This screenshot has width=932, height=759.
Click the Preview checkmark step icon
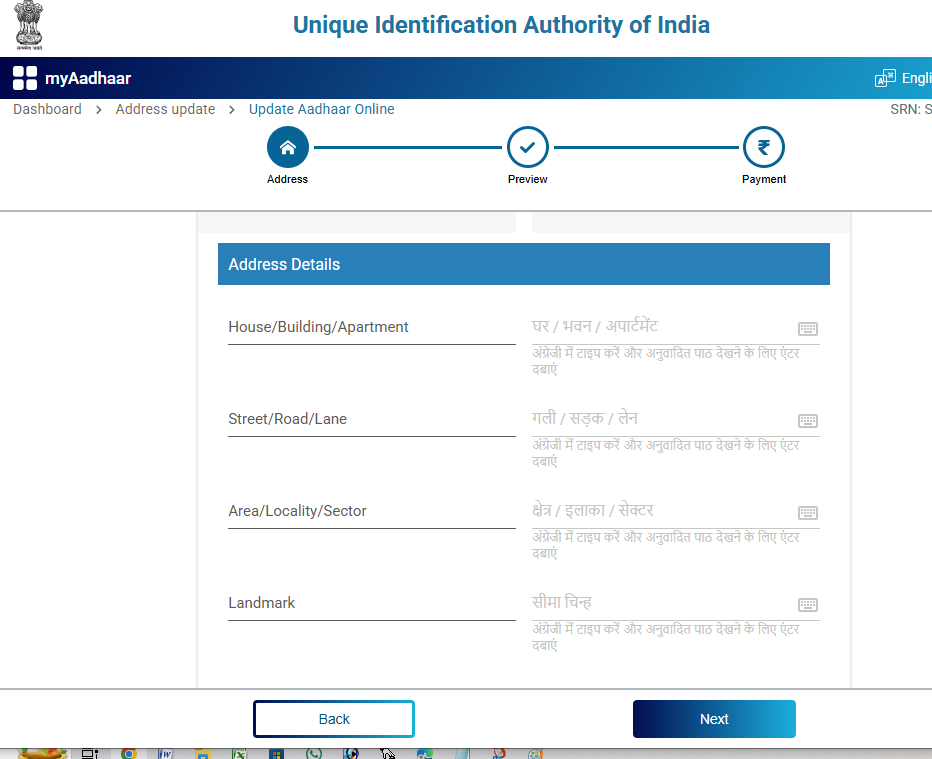[528, 147]
